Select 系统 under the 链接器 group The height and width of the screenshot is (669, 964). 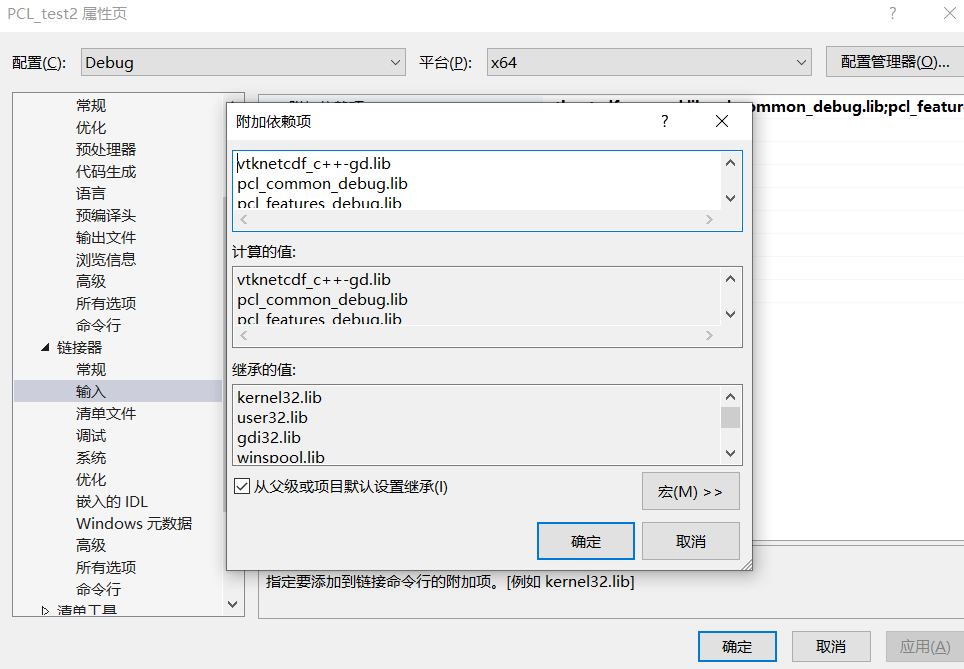coord(90,457)
